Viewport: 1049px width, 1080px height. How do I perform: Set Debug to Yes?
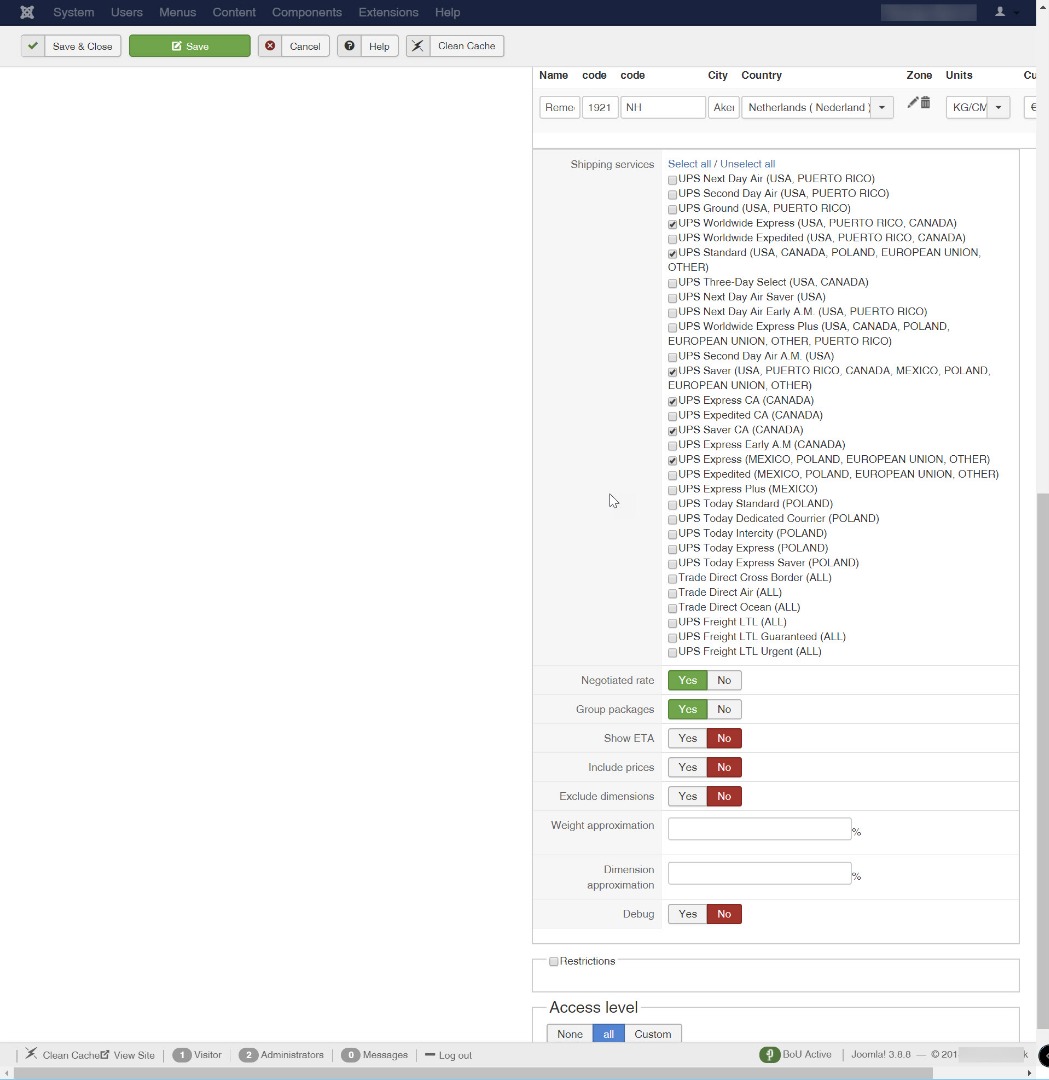click(x=687, y=913)
